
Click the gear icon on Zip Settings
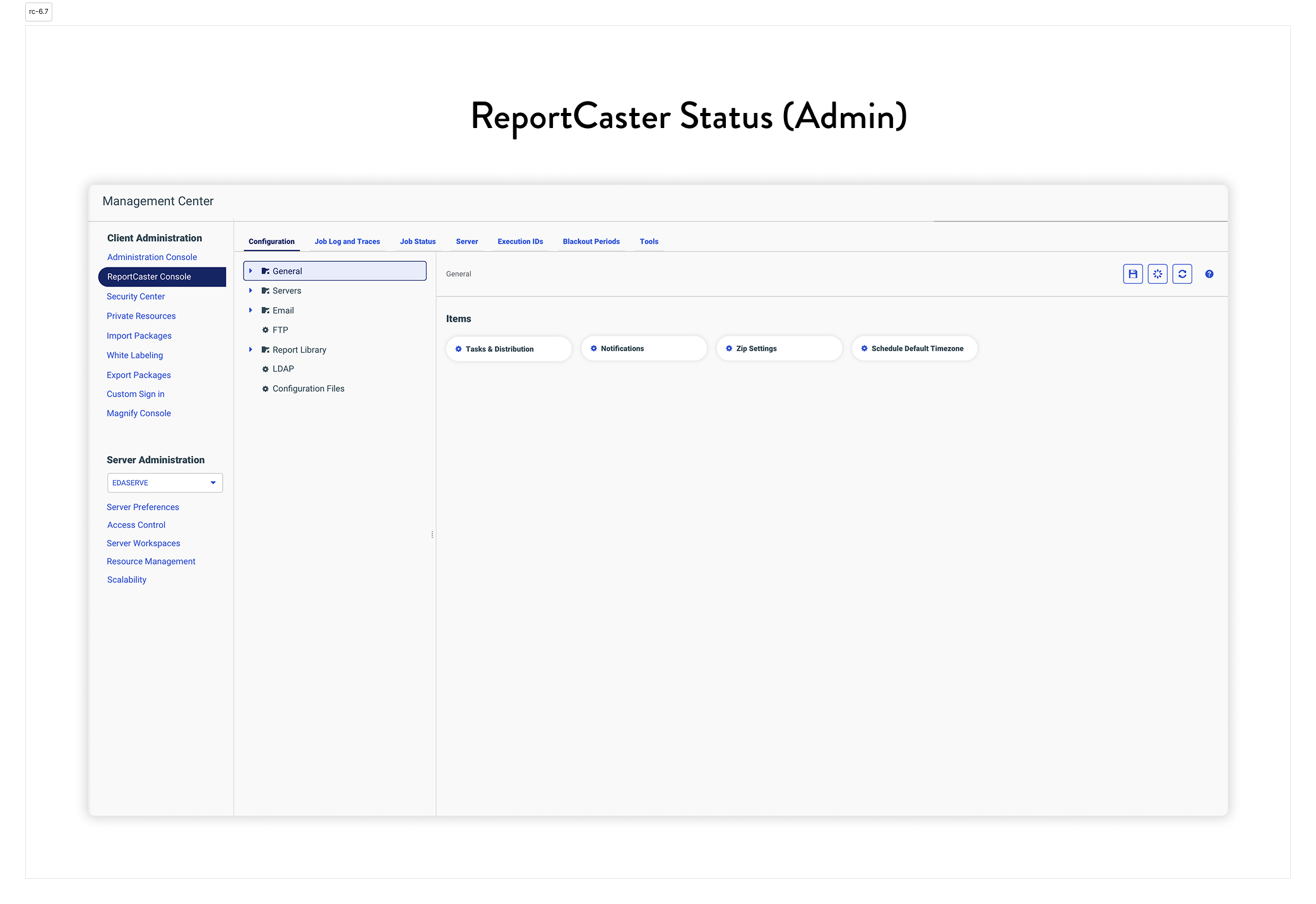[728, 348]
